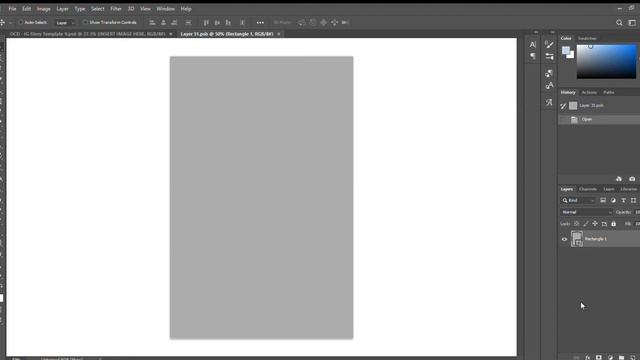Open the Edit menu

click(x=27, y=9)
